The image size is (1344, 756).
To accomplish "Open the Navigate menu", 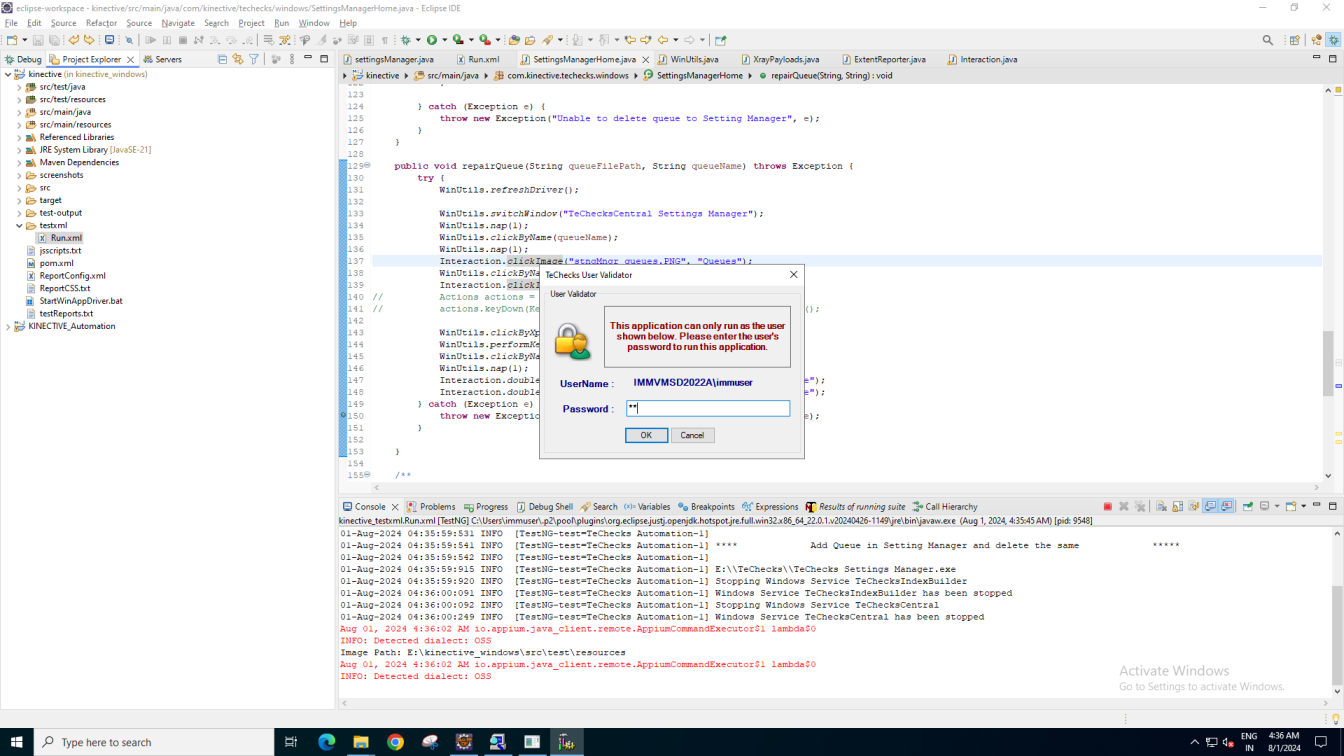I will (x=178, y=23).
